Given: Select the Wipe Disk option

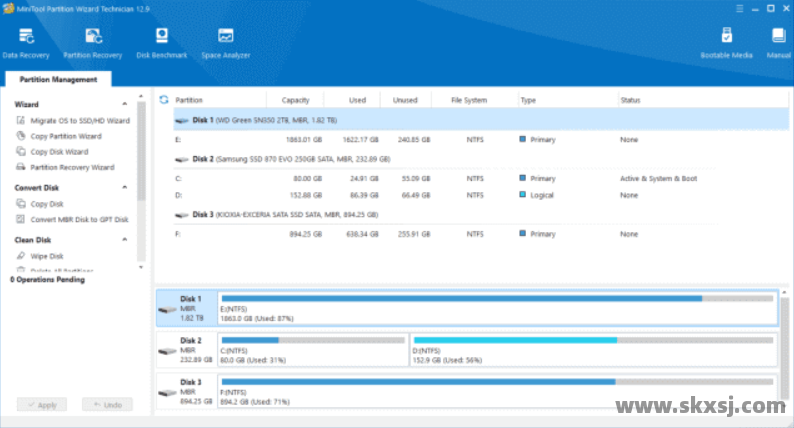Looking at the screenshot, I should tap(48, 256).
